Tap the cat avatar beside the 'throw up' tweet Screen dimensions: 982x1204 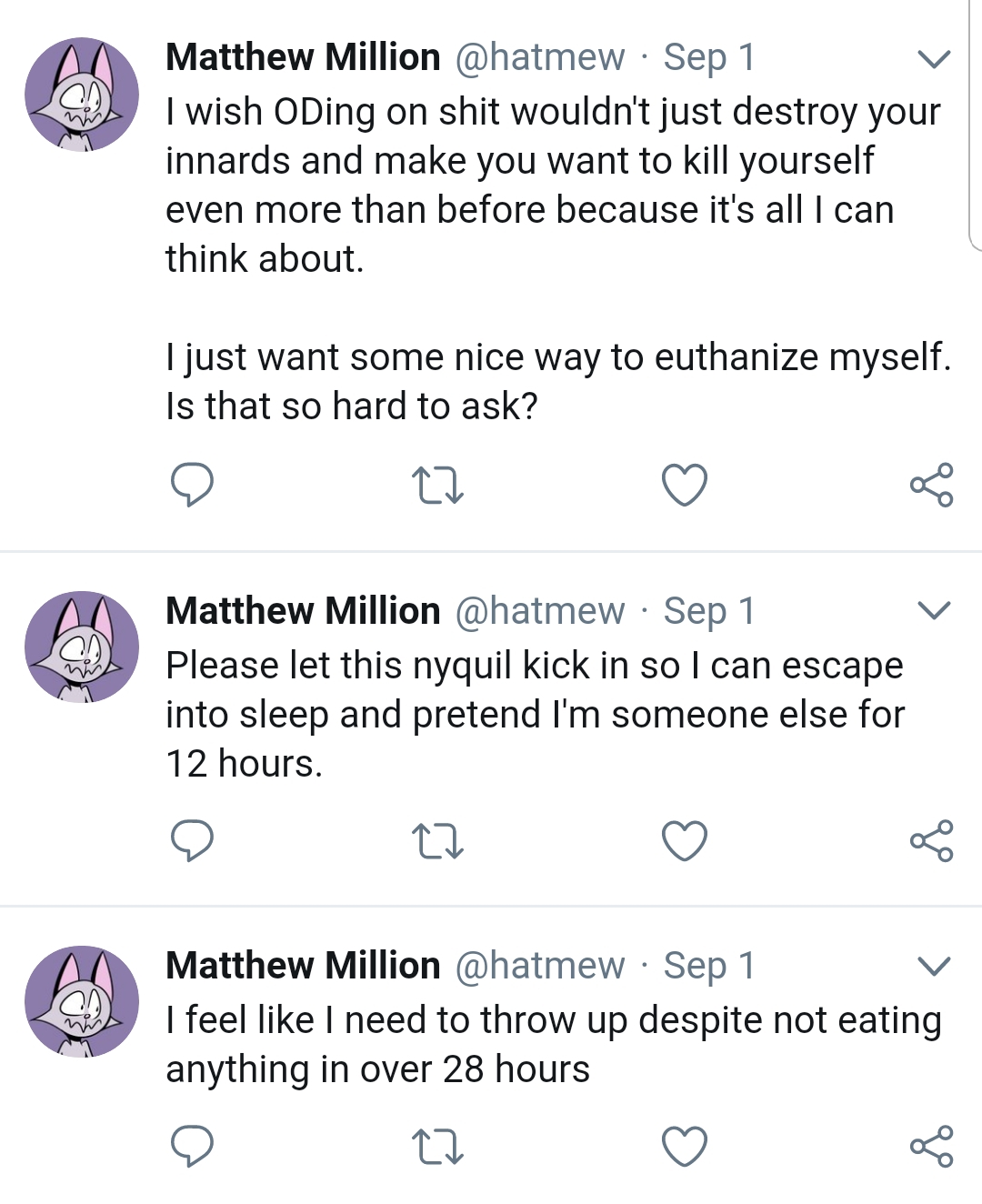tap(82, 1001)
